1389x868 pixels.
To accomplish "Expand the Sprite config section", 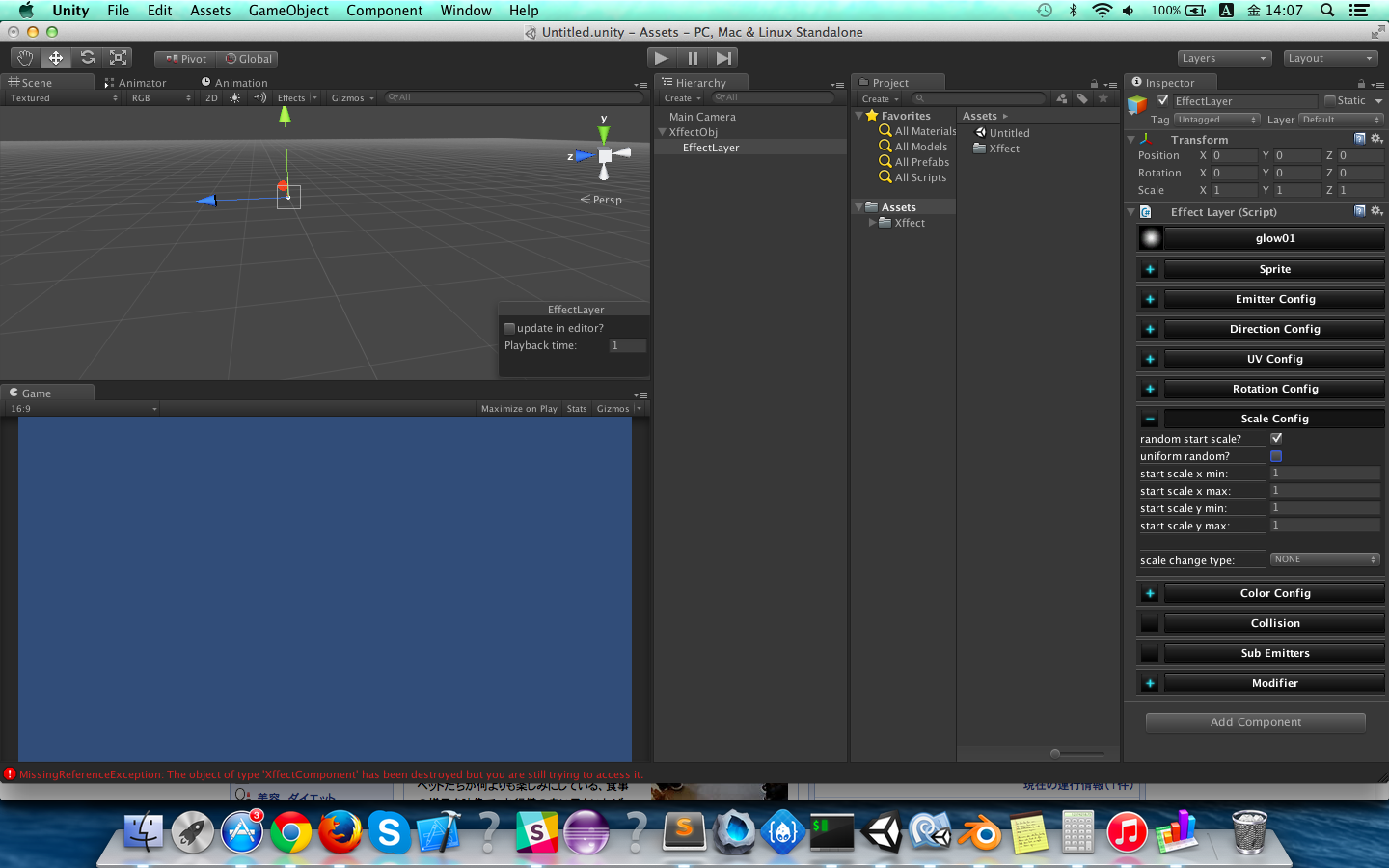I will point(1150,269).
